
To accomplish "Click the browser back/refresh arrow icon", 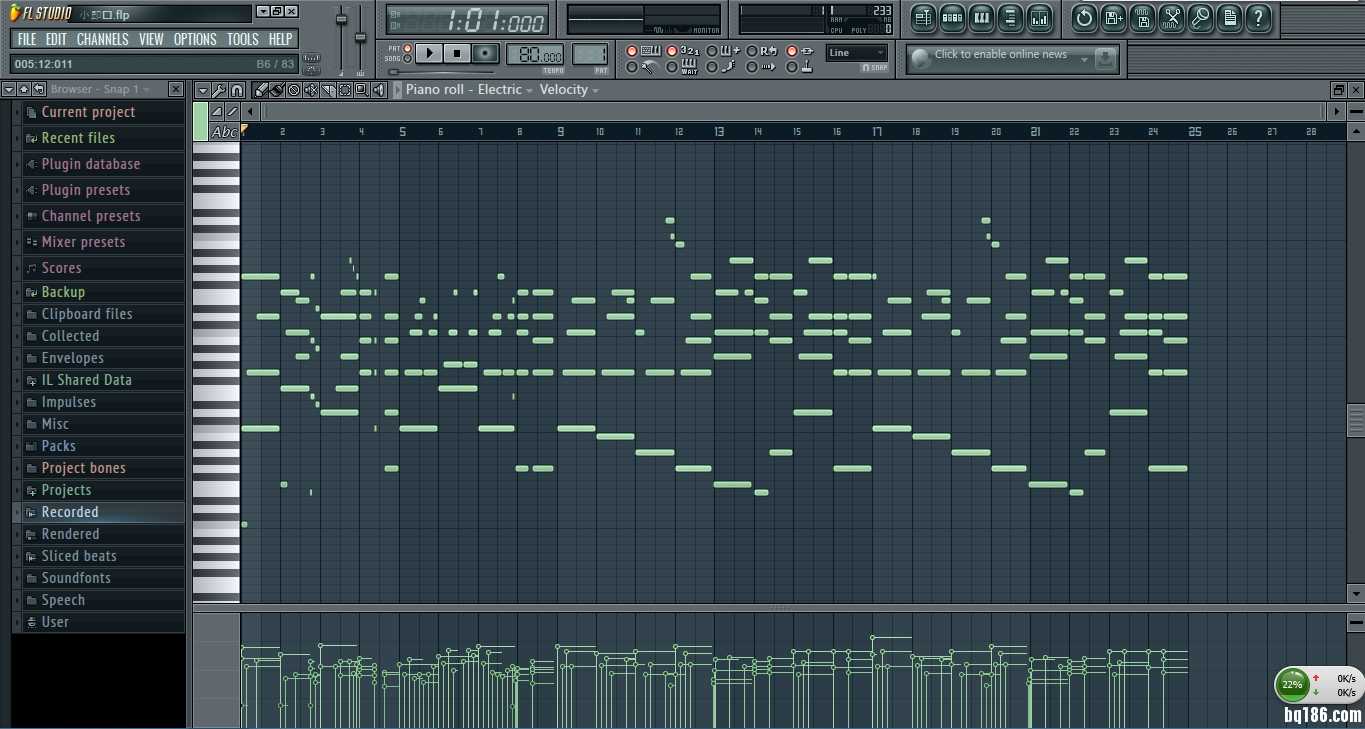I will [x=39, y=89].
